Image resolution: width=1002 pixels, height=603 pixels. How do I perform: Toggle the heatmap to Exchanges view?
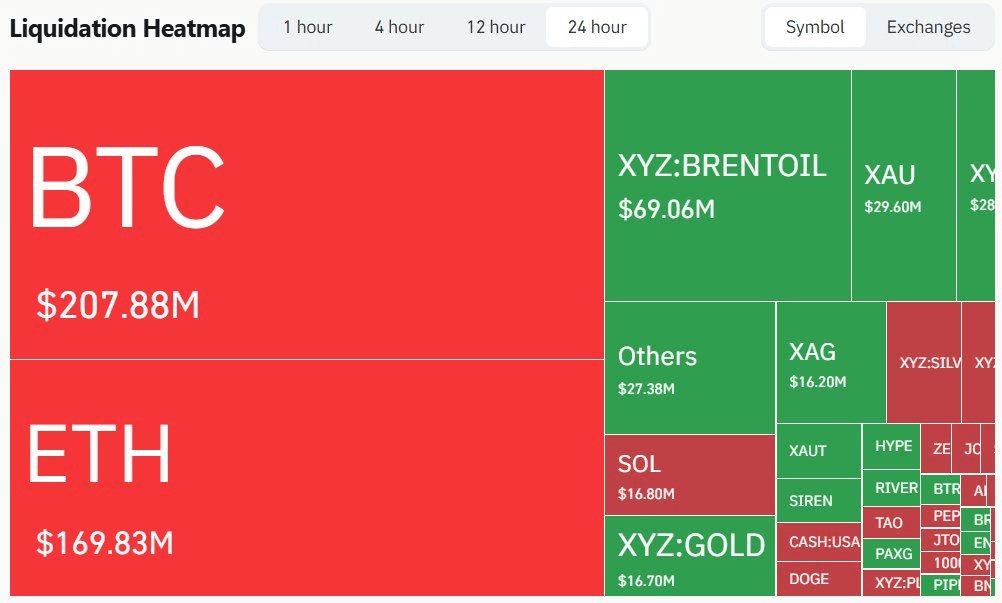928,27
